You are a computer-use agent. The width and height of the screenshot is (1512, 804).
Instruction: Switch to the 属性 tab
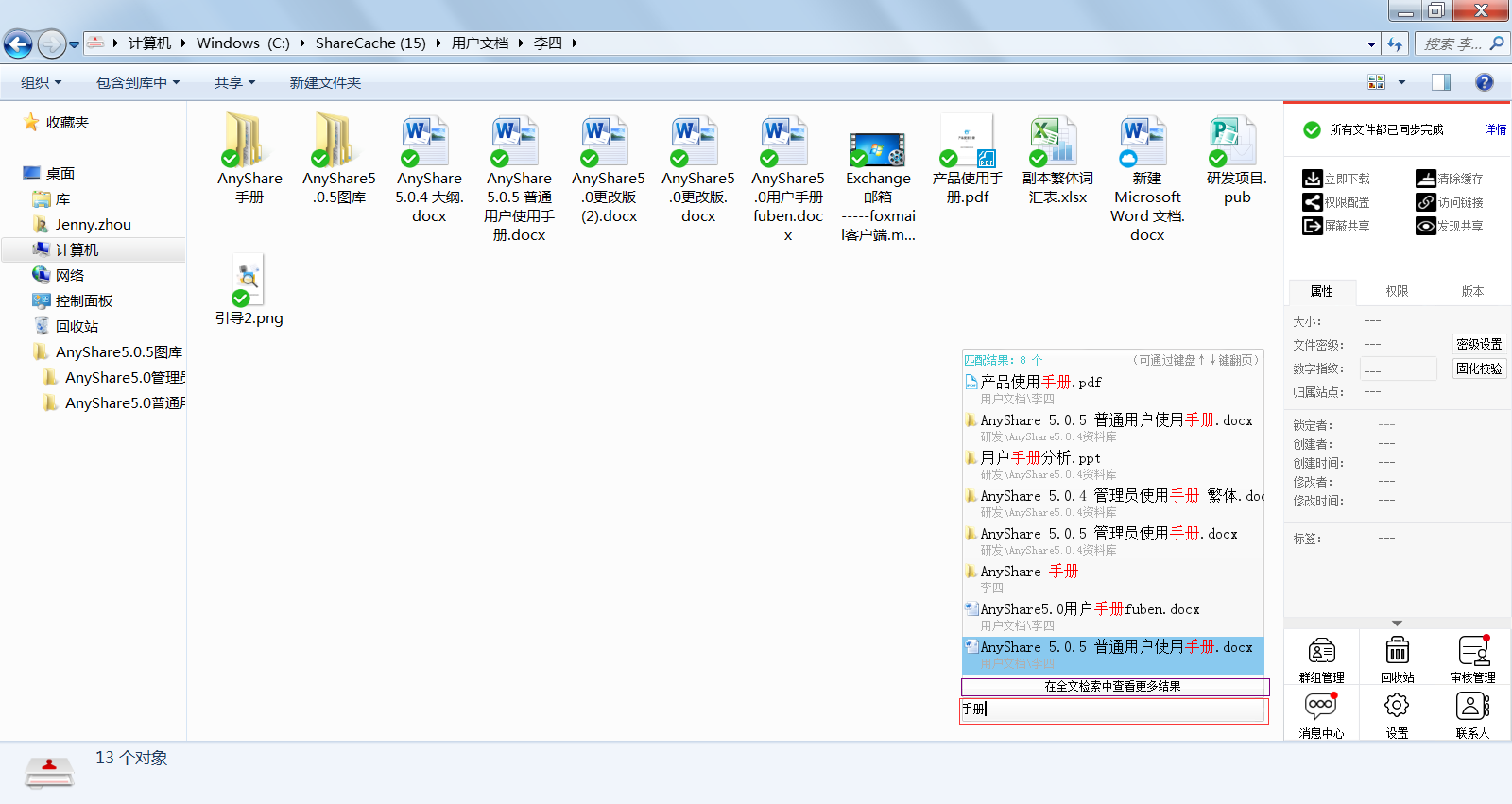click(1321, 291)
